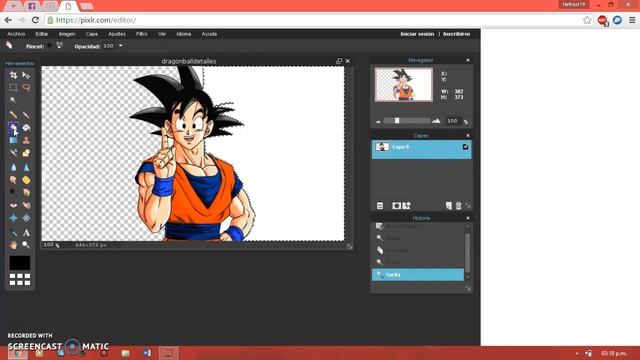Open the Chrome hamburger menu

point(632,20)
